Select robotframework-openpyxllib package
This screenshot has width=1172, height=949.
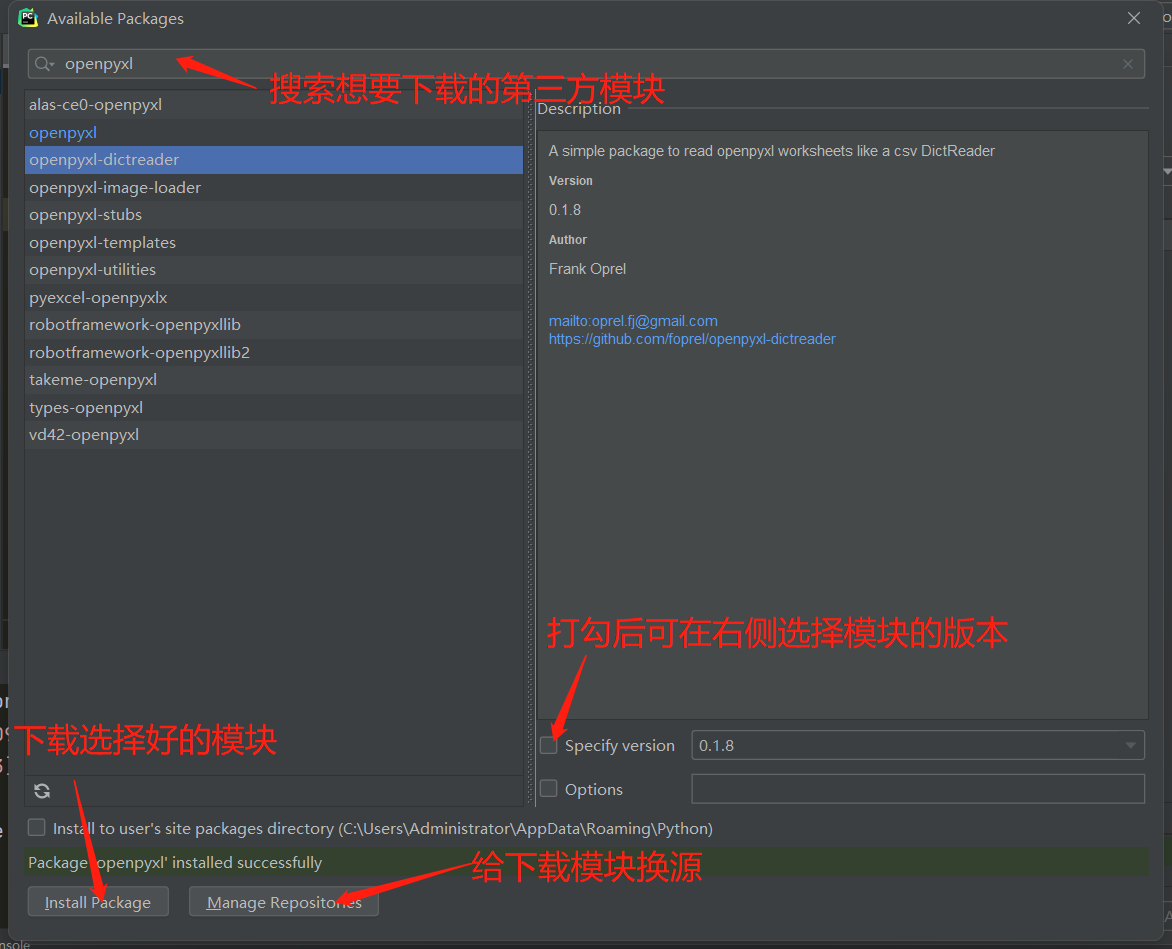(x=274, y=325)
